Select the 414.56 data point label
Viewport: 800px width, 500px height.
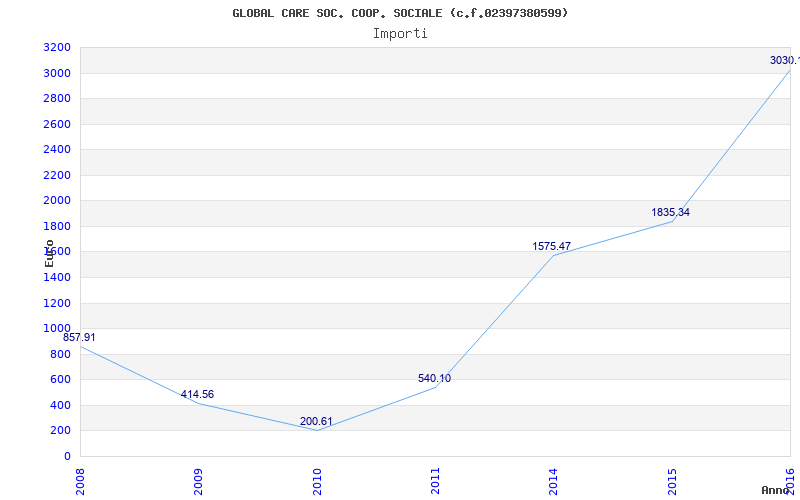point(197,395)
